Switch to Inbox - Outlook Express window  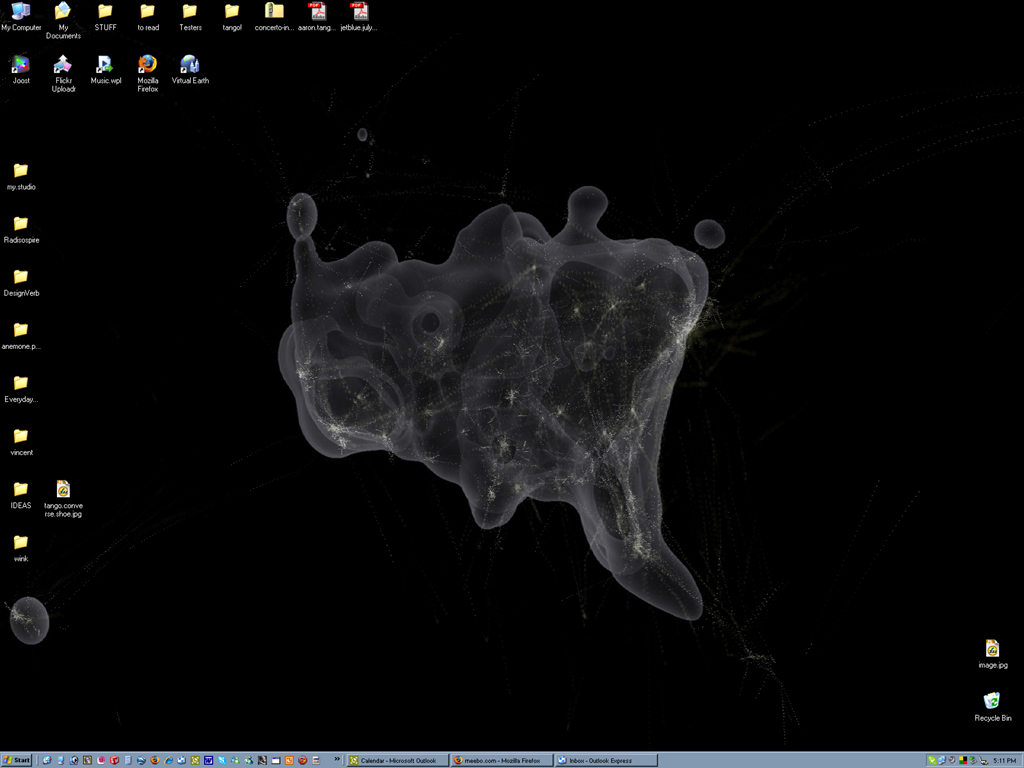[605, 760]
